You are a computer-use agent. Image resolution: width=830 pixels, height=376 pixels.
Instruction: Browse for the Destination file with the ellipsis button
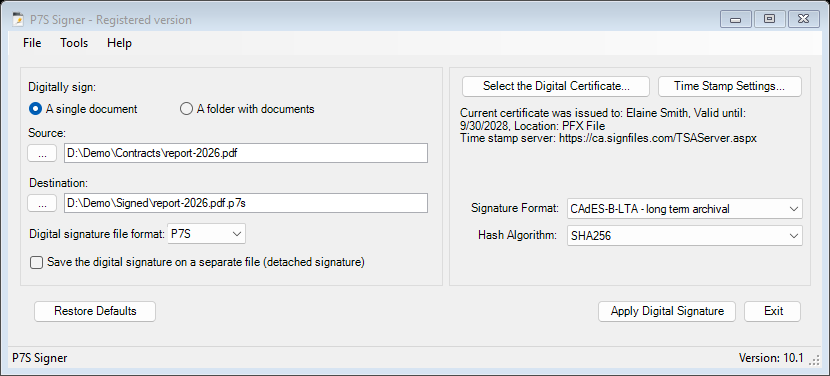click(x=42, y=203)
